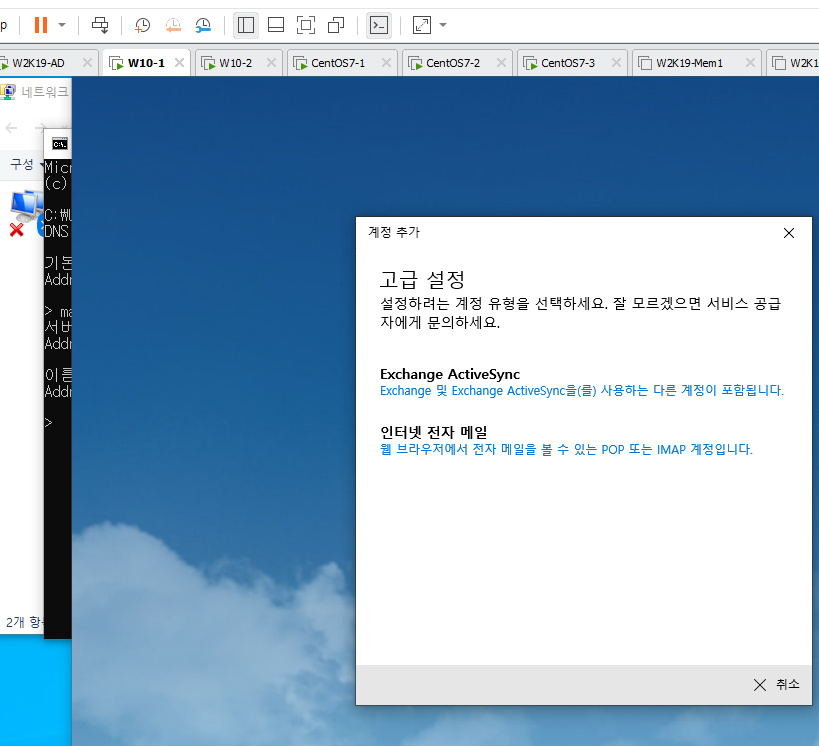Switch to the W10-2 tab
The image size is (819, 746).
236,63
